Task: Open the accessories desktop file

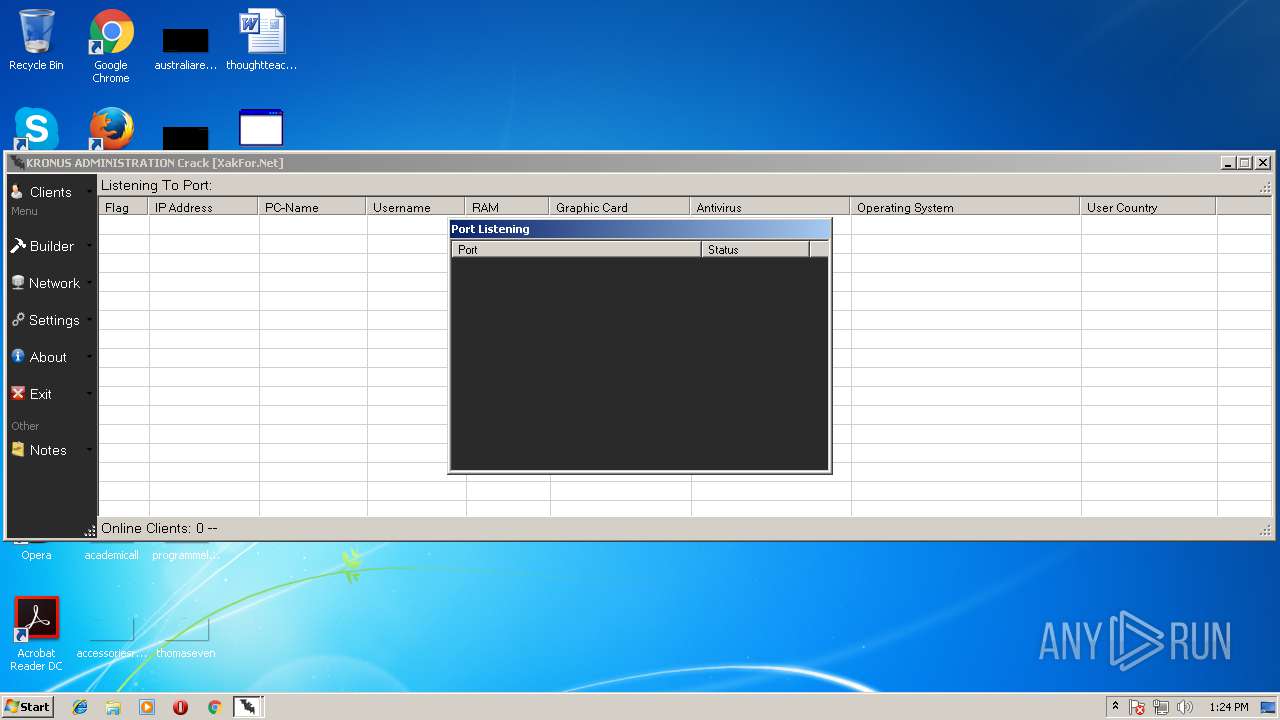Action: pos(111,636)
